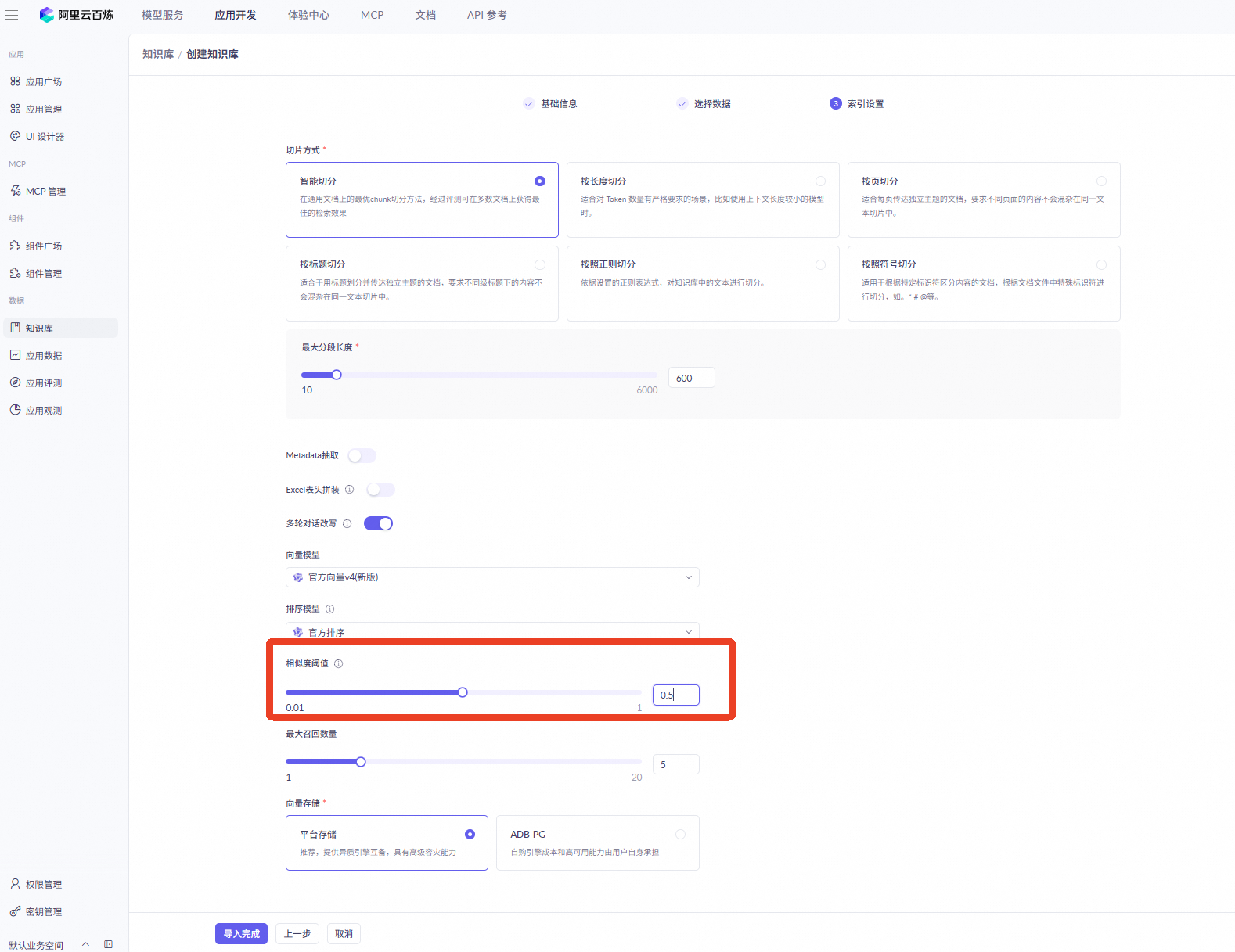Open 密钥管理 sidebar icon

[15, 911]
